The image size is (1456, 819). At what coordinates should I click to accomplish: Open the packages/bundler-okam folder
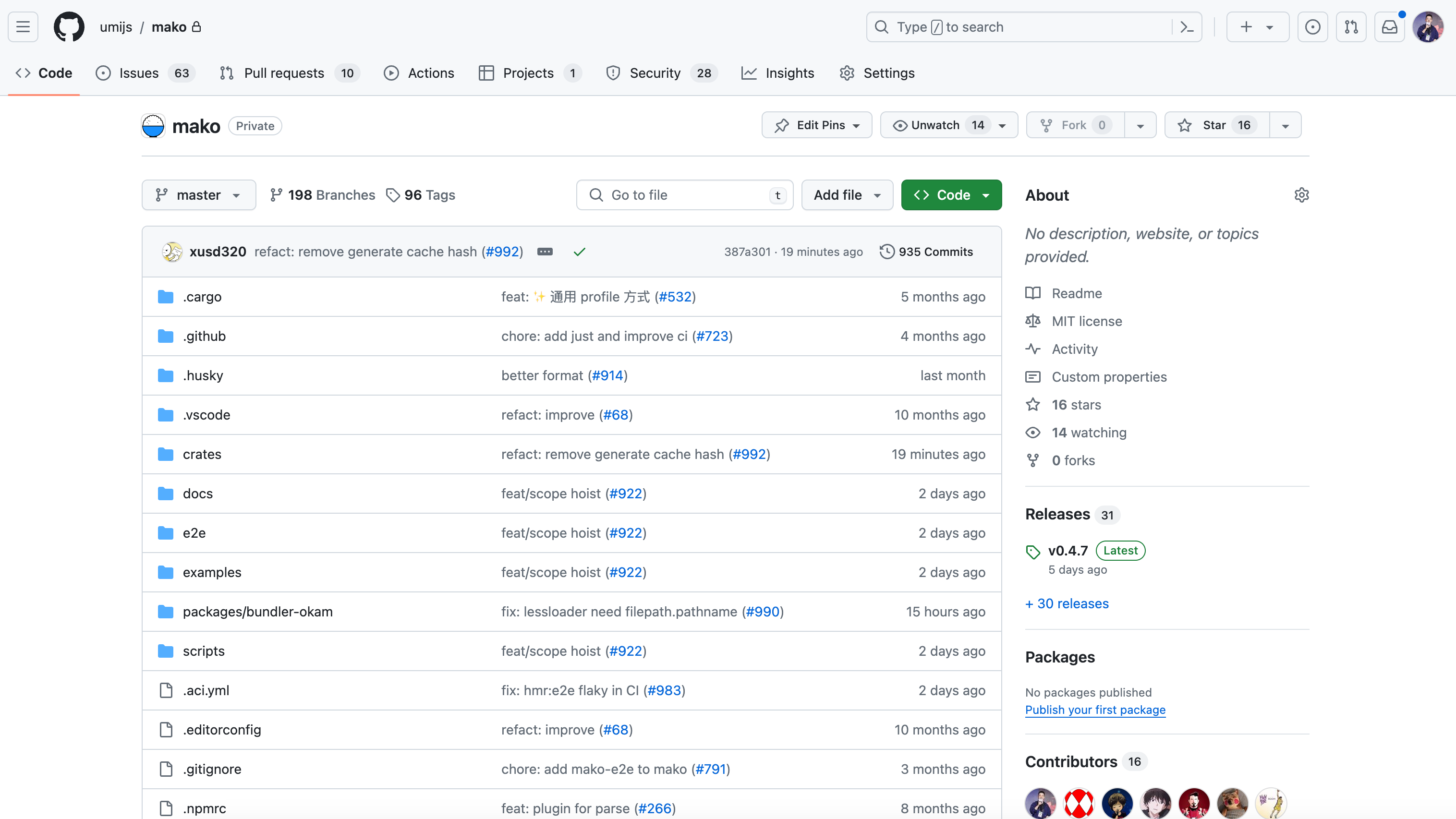[257, 612]
